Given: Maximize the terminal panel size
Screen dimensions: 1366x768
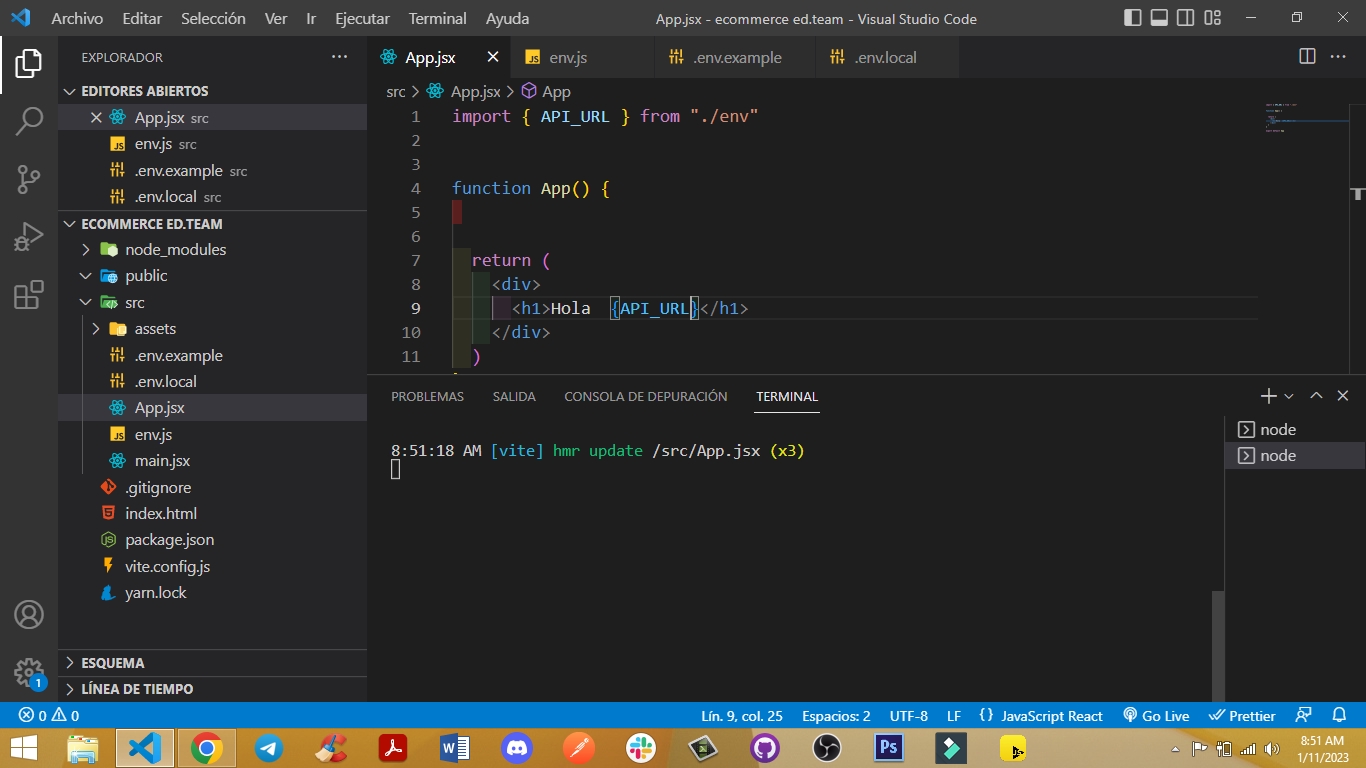Looking at the screenshot, I should [1316, 396].
